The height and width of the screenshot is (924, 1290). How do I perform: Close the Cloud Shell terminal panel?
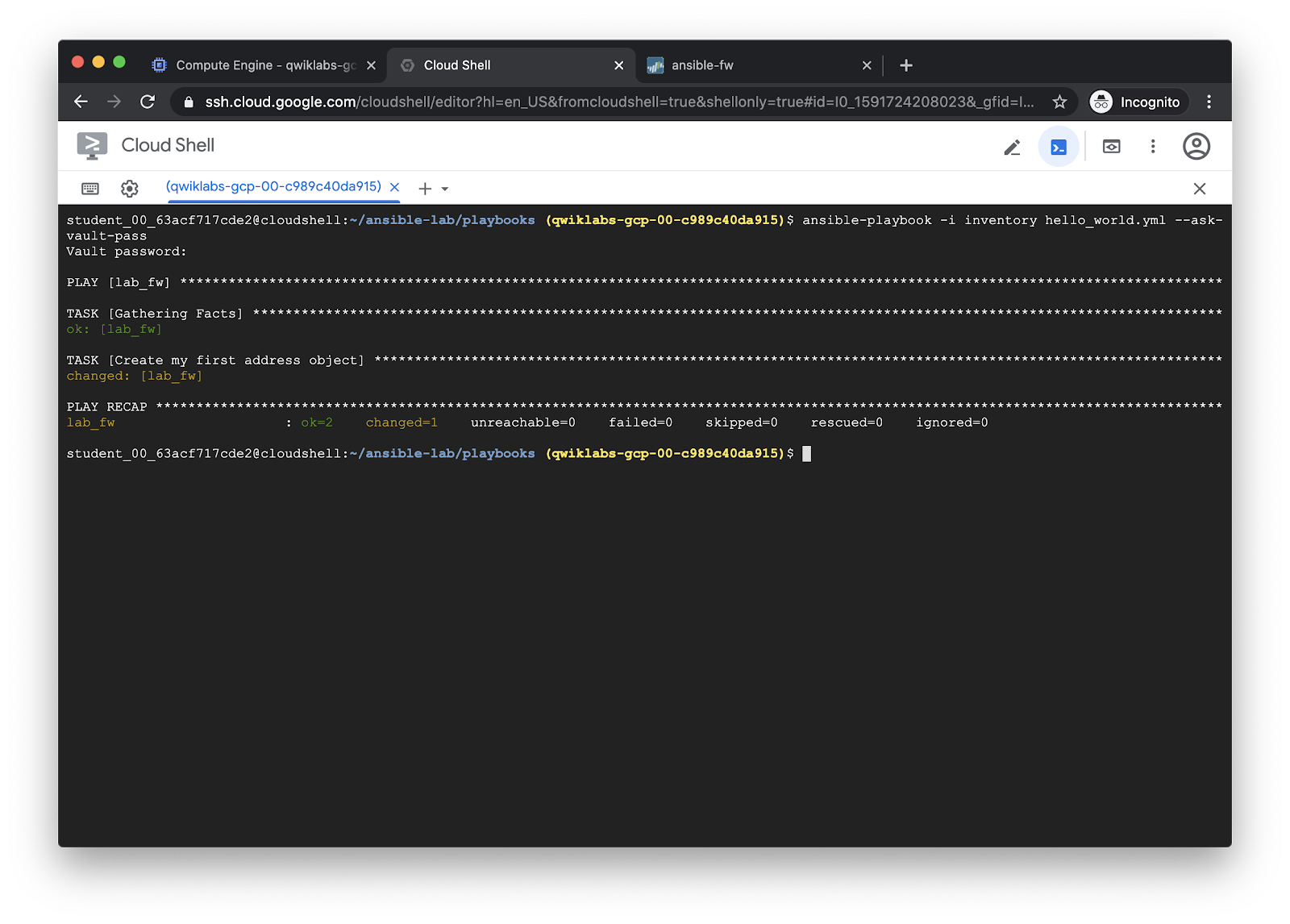(1200, 189)
